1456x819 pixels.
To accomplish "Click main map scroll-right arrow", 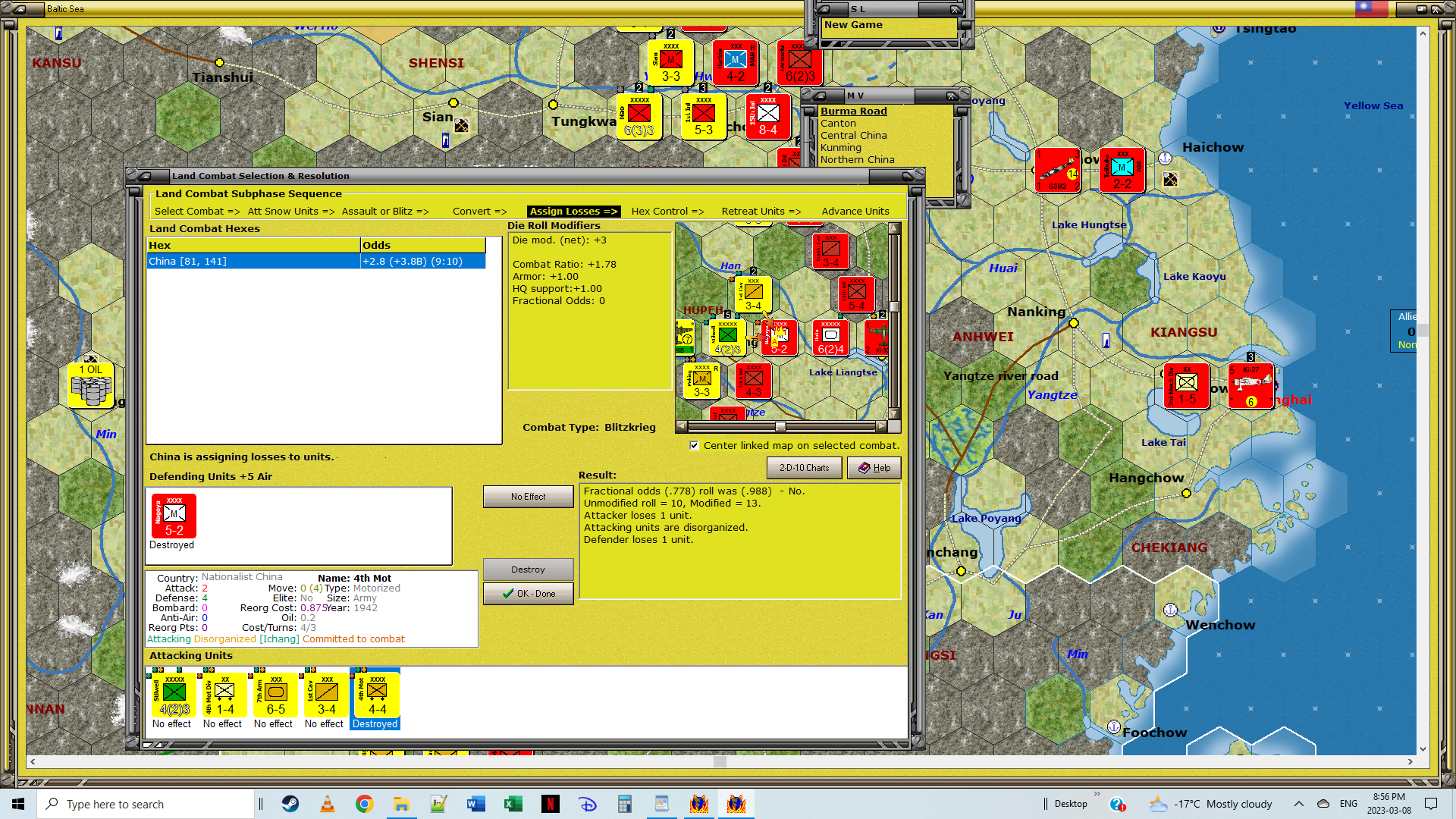I will 1410,761.
